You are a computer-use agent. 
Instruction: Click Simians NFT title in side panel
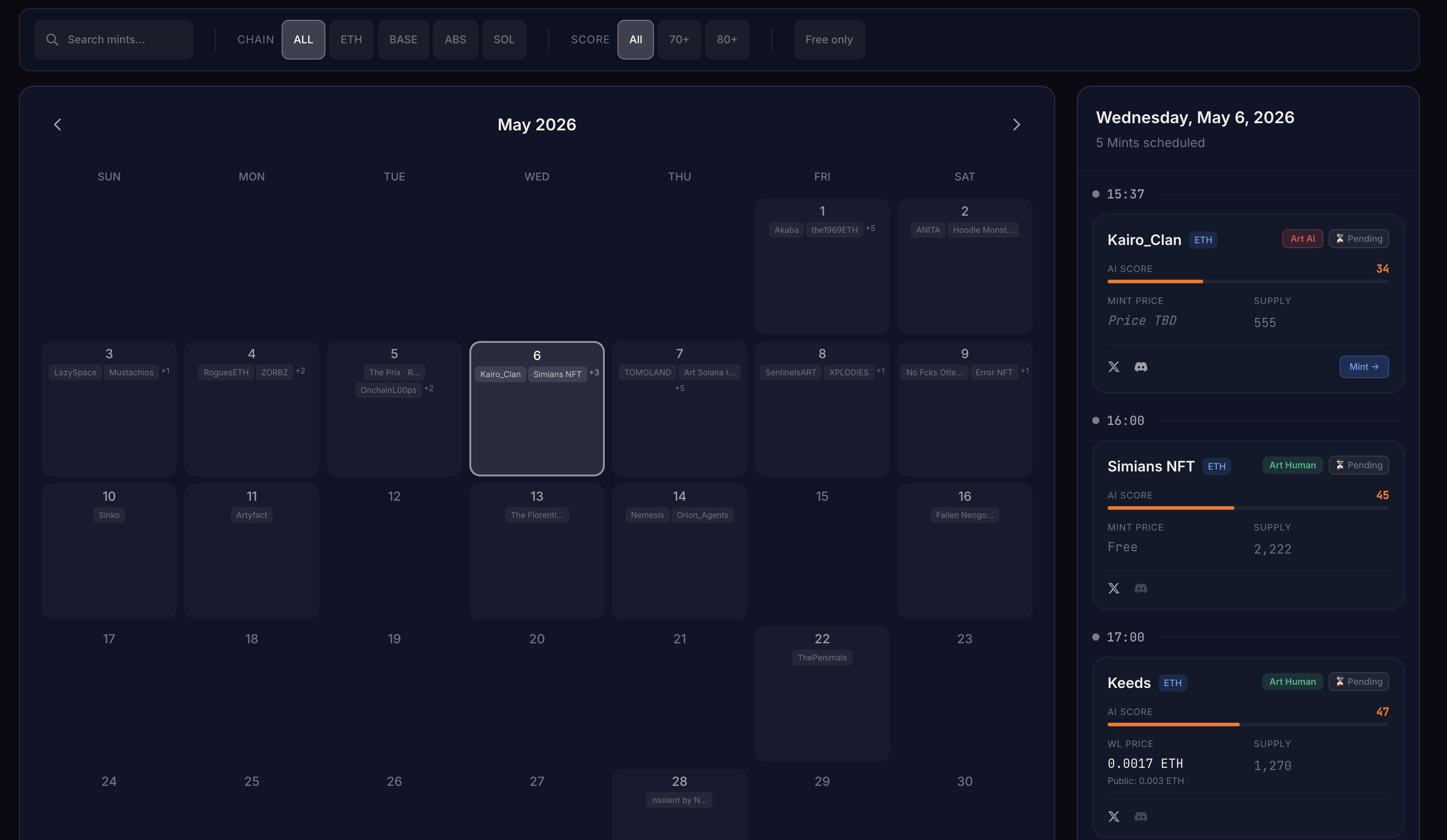(x=1151, y=466)
